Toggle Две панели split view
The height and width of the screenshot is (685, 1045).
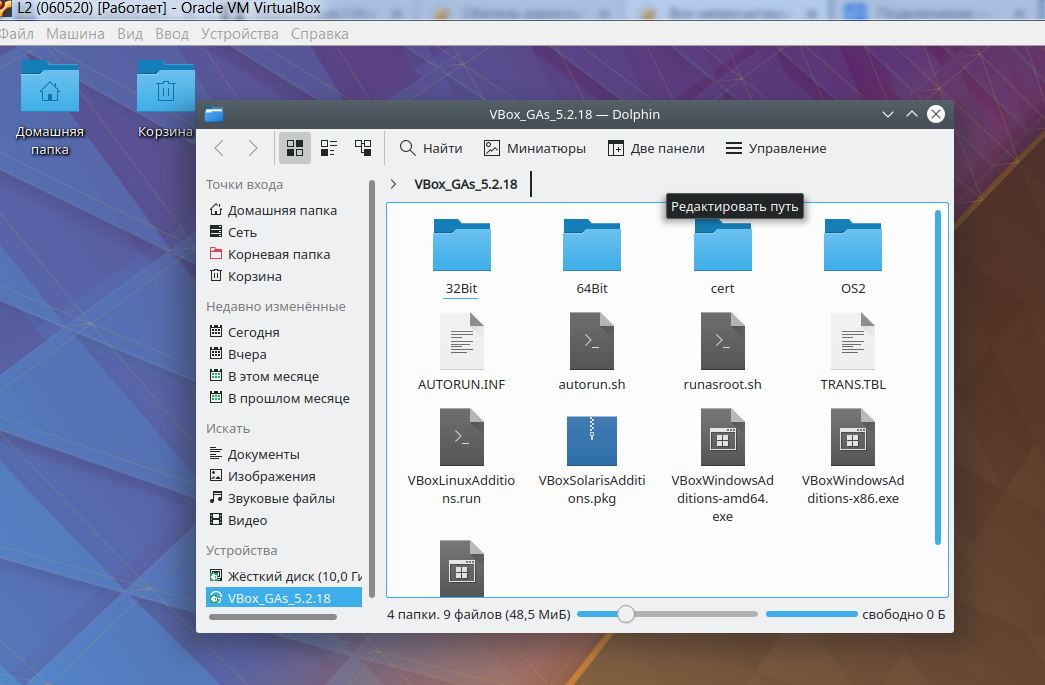click(x=656, y=148)
